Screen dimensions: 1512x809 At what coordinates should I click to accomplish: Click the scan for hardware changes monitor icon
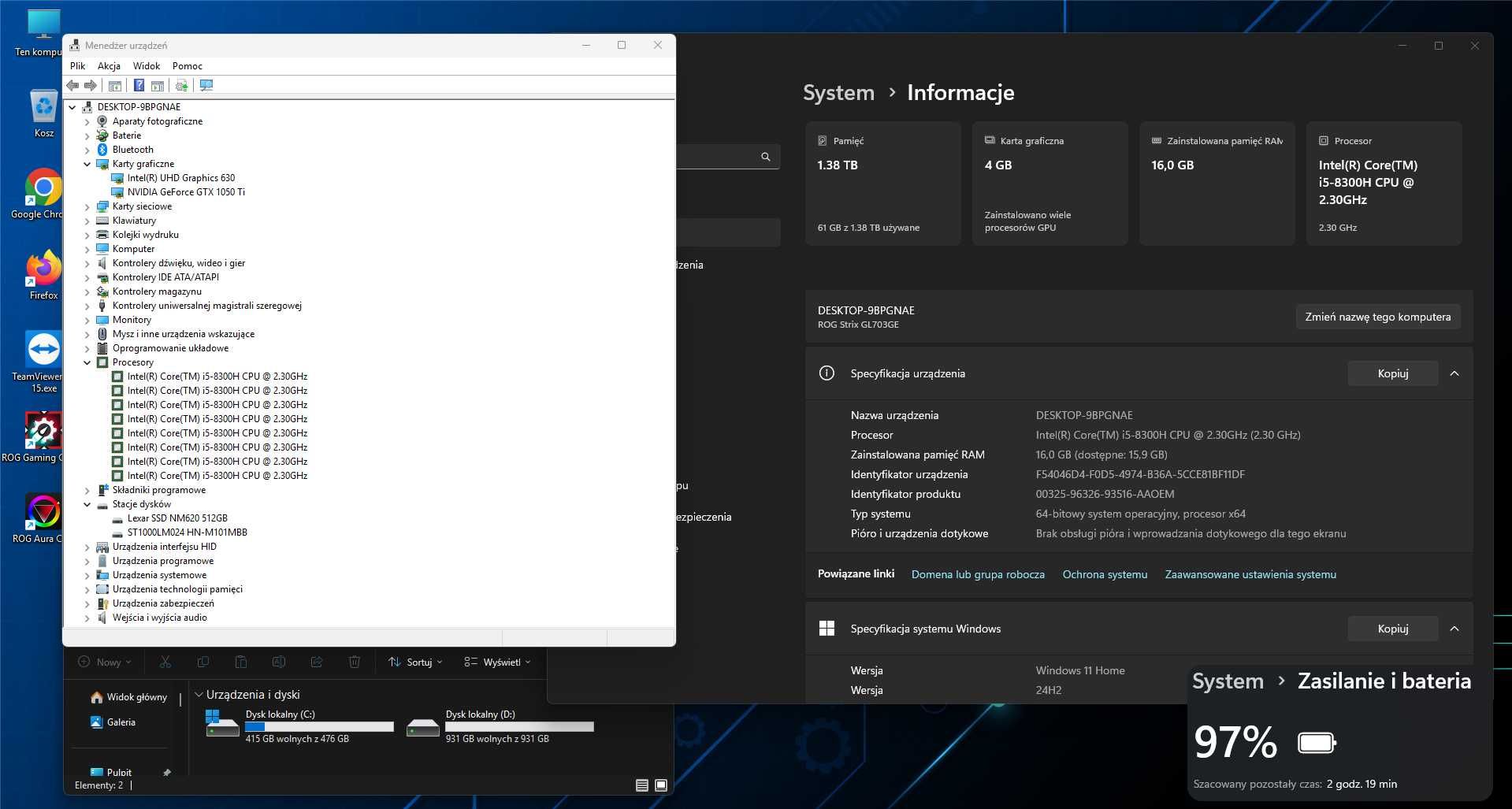coord(206,85)
